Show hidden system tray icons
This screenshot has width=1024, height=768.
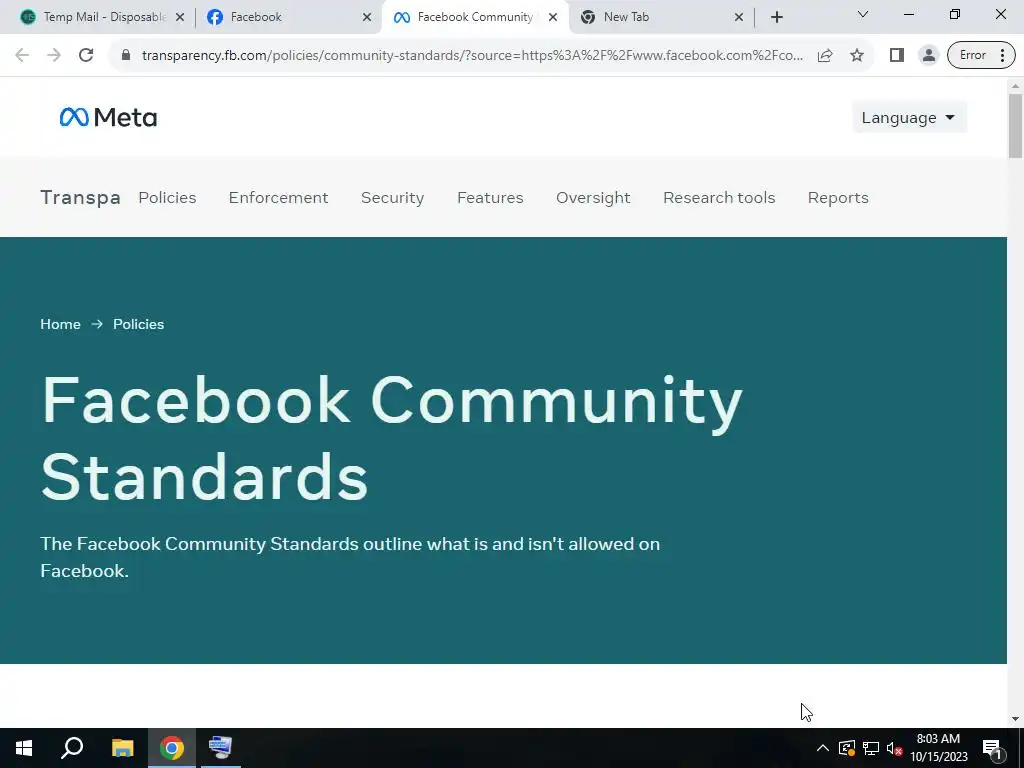(x=823, y=748)
